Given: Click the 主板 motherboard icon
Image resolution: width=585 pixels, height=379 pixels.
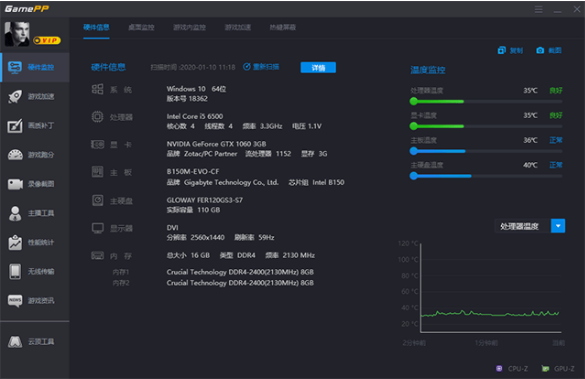Looking at the screenshot, I should point(97,172).
